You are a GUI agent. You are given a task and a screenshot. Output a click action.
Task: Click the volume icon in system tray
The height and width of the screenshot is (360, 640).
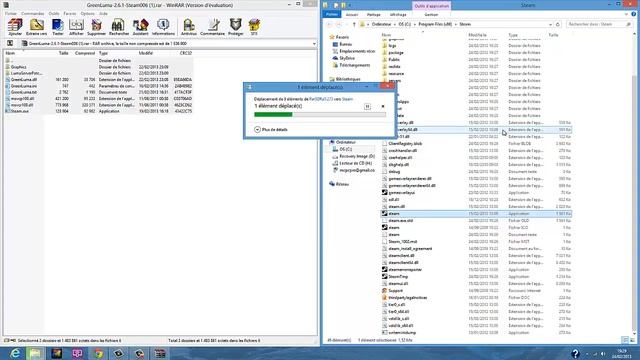point(602,353)
